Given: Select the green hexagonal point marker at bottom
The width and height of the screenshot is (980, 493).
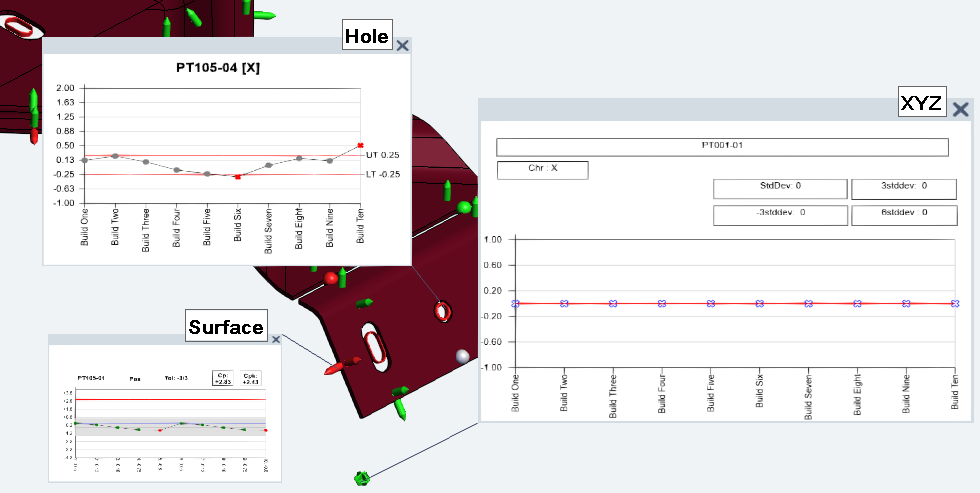Looking at the screenshot, I should [362, 478].
